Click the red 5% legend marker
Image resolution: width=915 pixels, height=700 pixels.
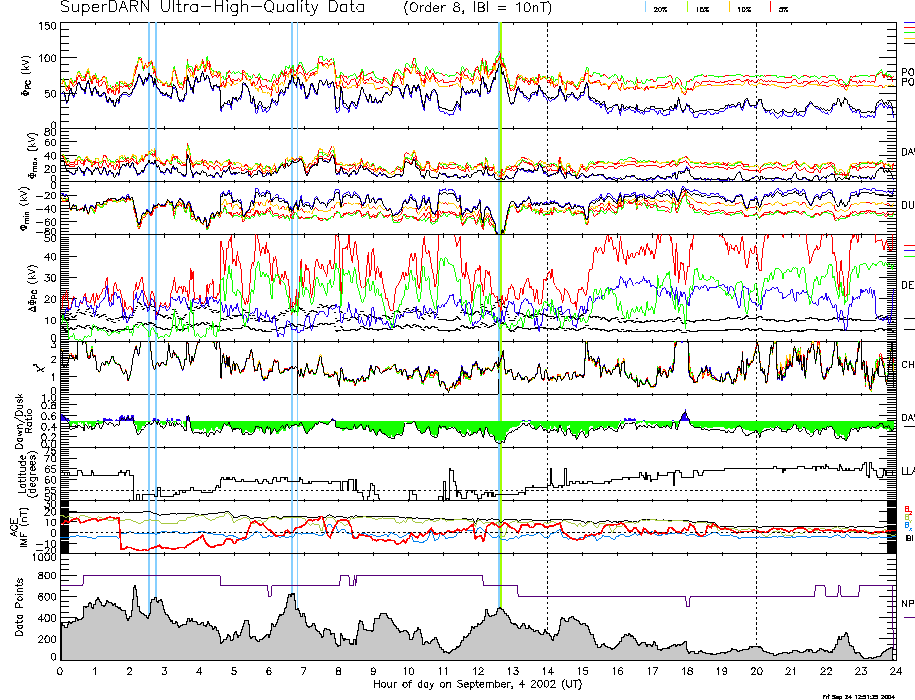[769, 8]
